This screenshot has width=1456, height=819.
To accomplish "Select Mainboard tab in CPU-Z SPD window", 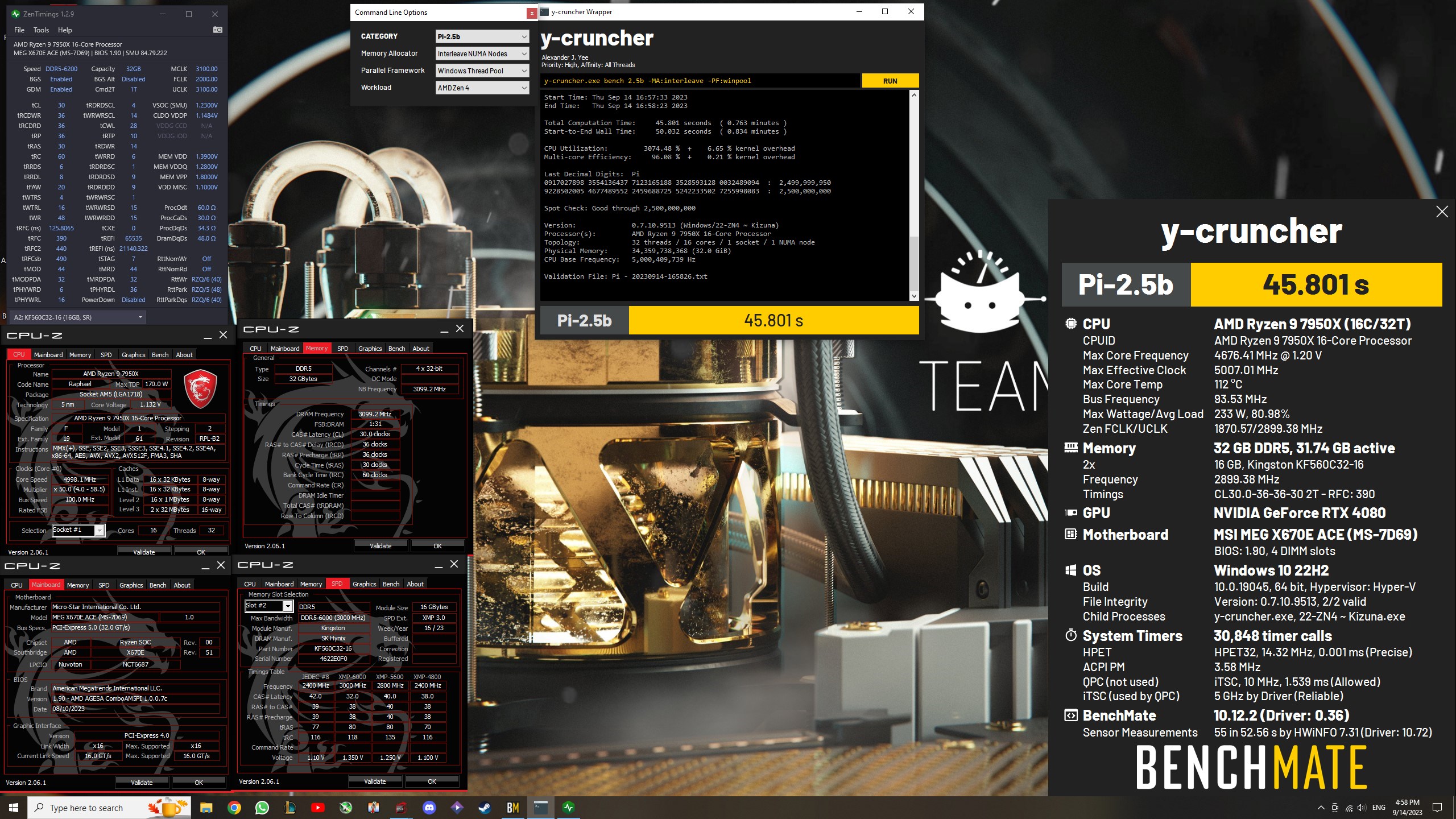I will point(279,584).
